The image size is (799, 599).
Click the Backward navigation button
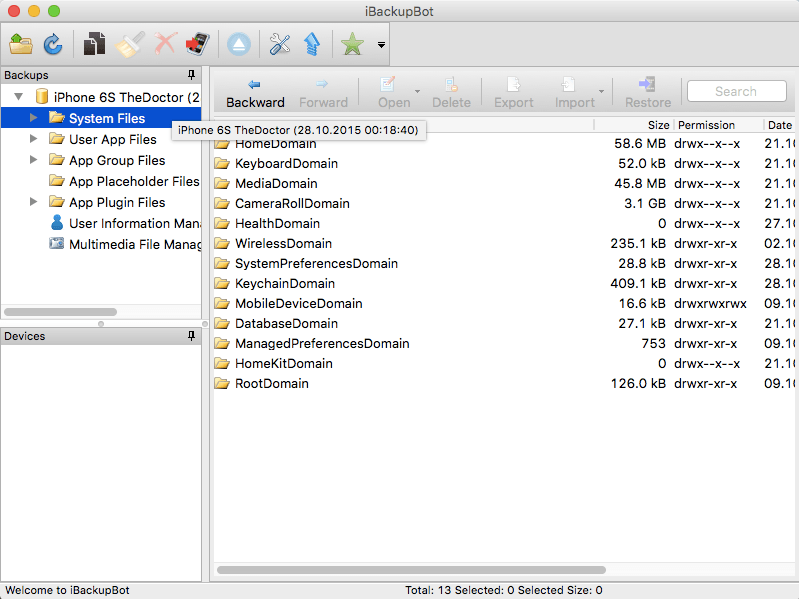[255, 93]
